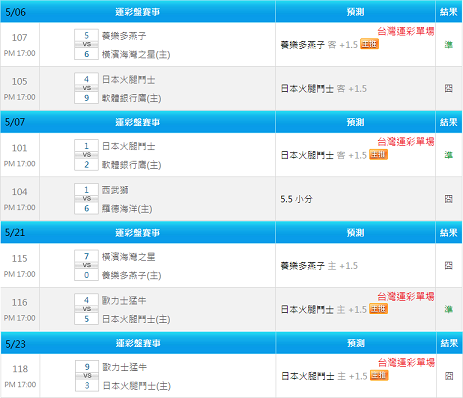Click the green 準 result mark for game 101
Screen dimensions: 463x398
click(x=449, y=155)
